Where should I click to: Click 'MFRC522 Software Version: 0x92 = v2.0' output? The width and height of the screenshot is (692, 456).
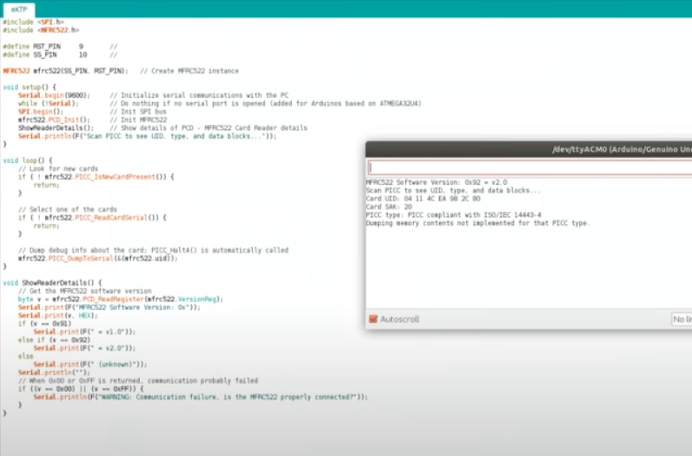[436, 182]
